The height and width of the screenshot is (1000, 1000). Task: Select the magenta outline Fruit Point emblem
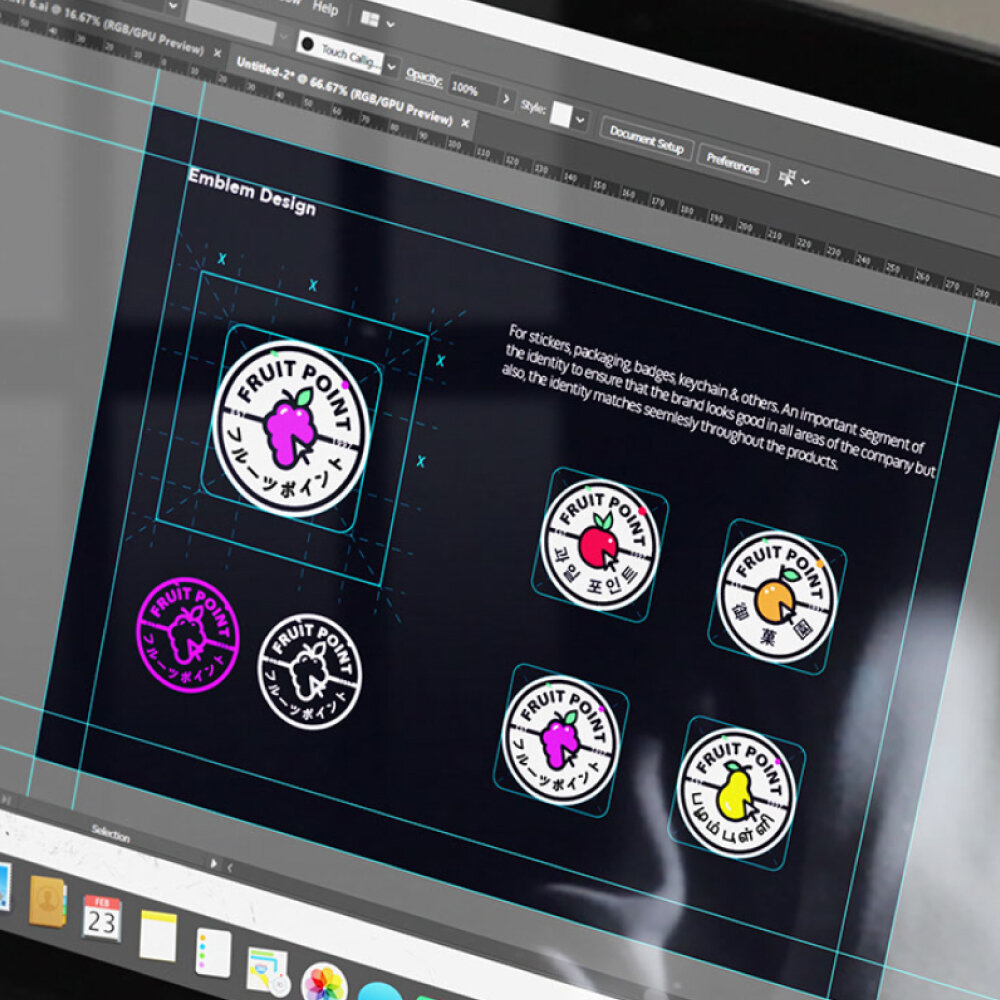(188, 634)
